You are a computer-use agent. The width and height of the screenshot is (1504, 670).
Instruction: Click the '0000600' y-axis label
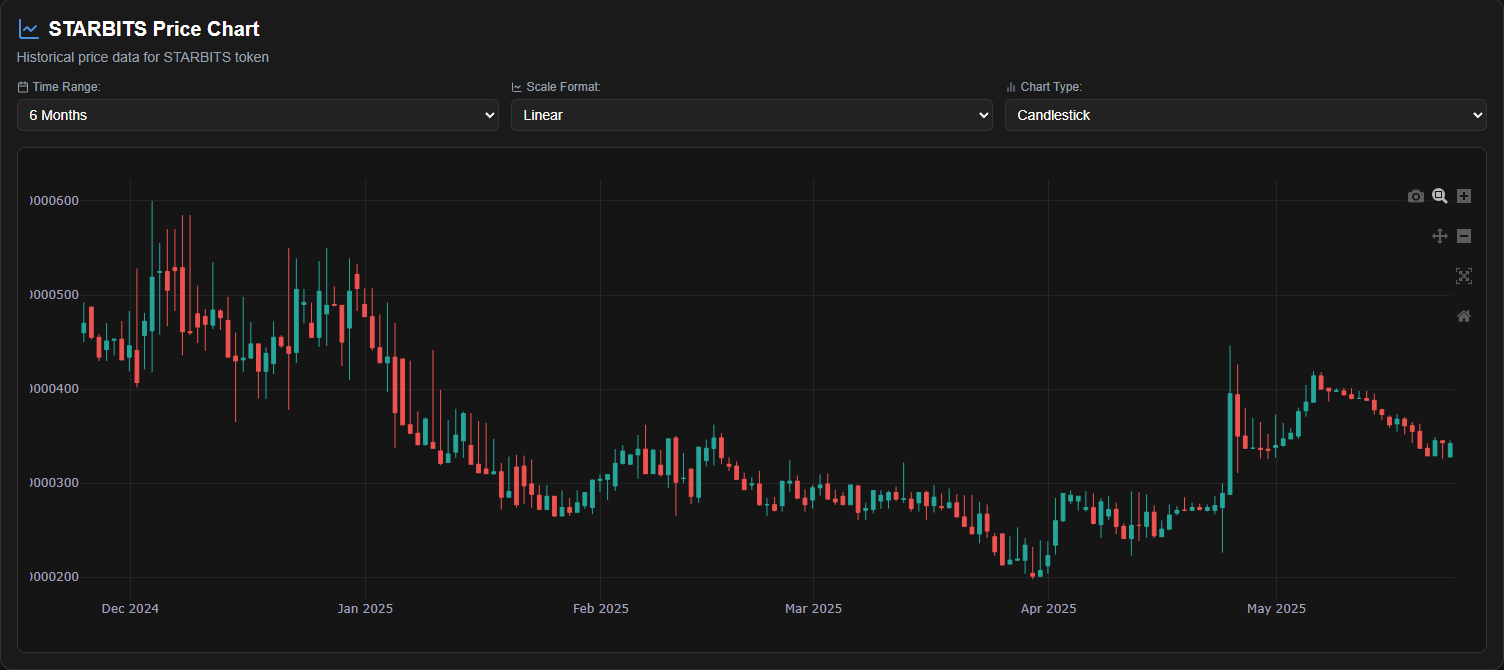click(54, 200)
